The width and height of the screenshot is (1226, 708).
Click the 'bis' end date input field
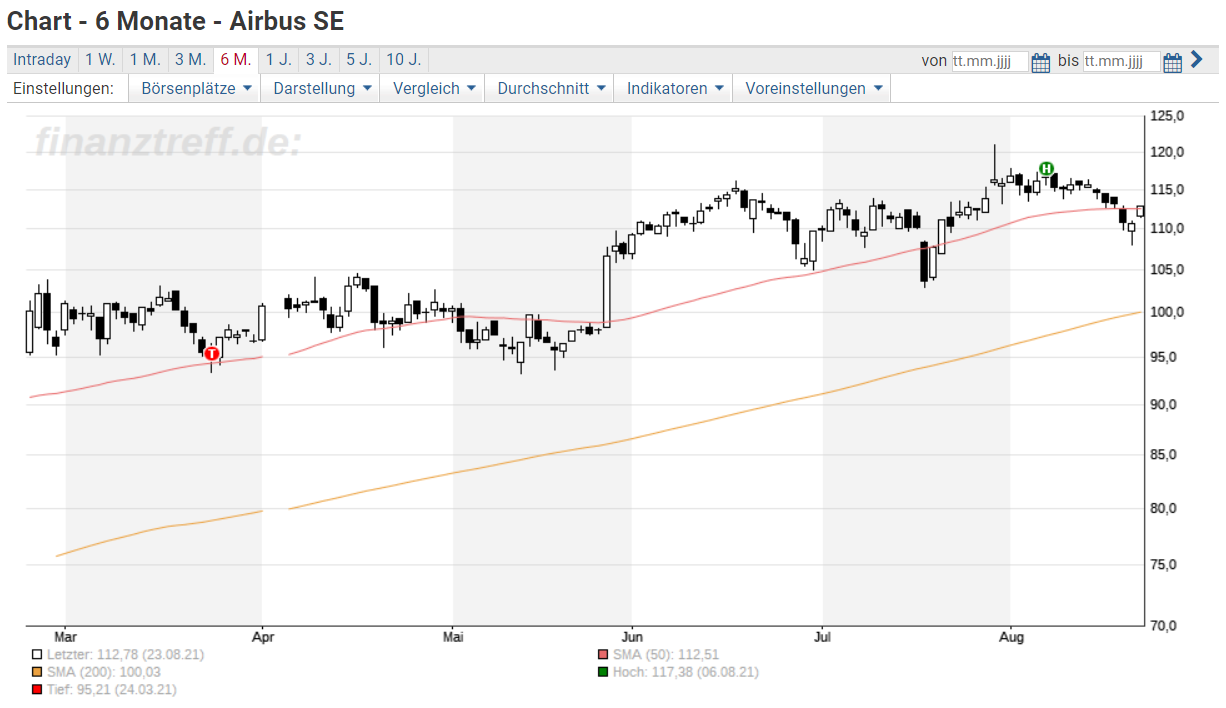[x=1121, y=61]
